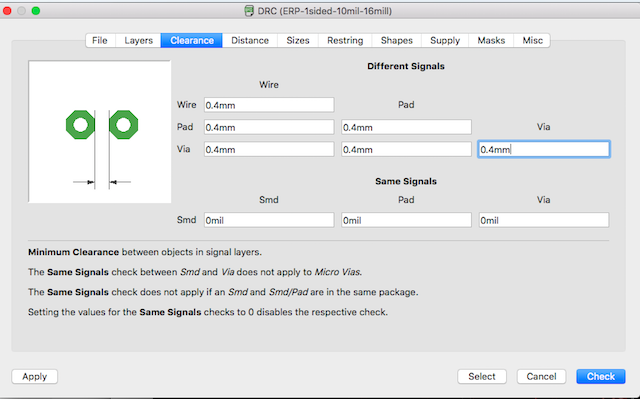Click the green zoom window button
Screen dimensions: 640x399
(36, 11)
